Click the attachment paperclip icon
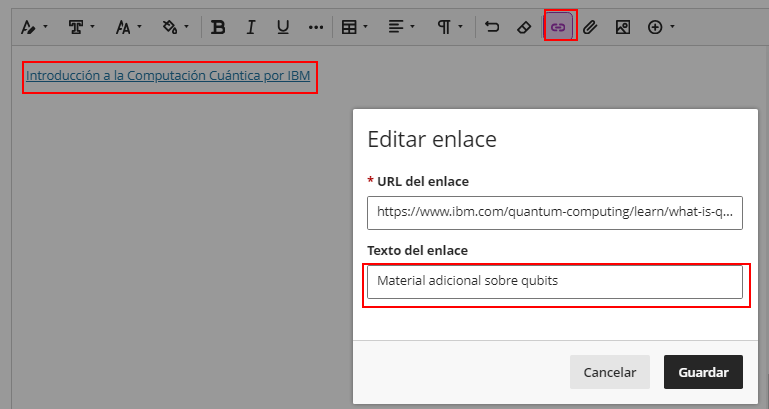The height and width of the screenshot is (409, 769). click(x=590, y=27)
